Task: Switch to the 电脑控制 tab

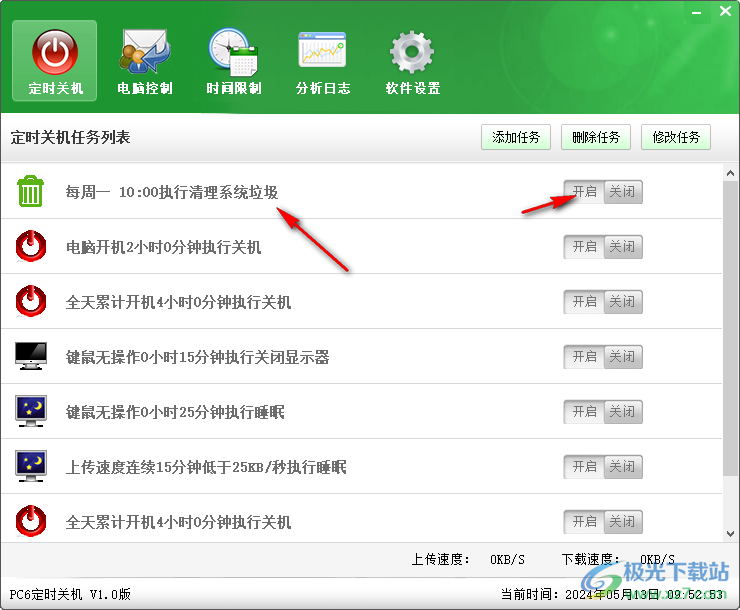Action: (x=144, y=60)
